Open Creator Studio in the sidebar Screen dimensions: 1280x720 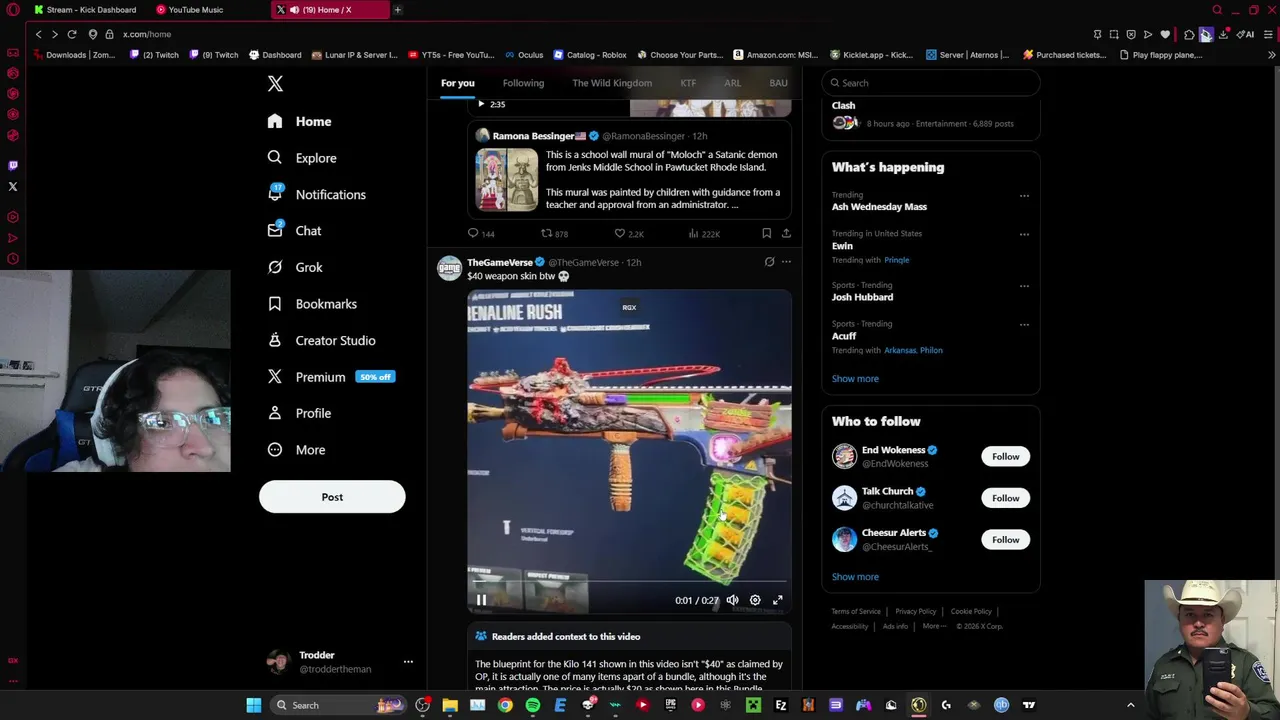tap(321, 340)
